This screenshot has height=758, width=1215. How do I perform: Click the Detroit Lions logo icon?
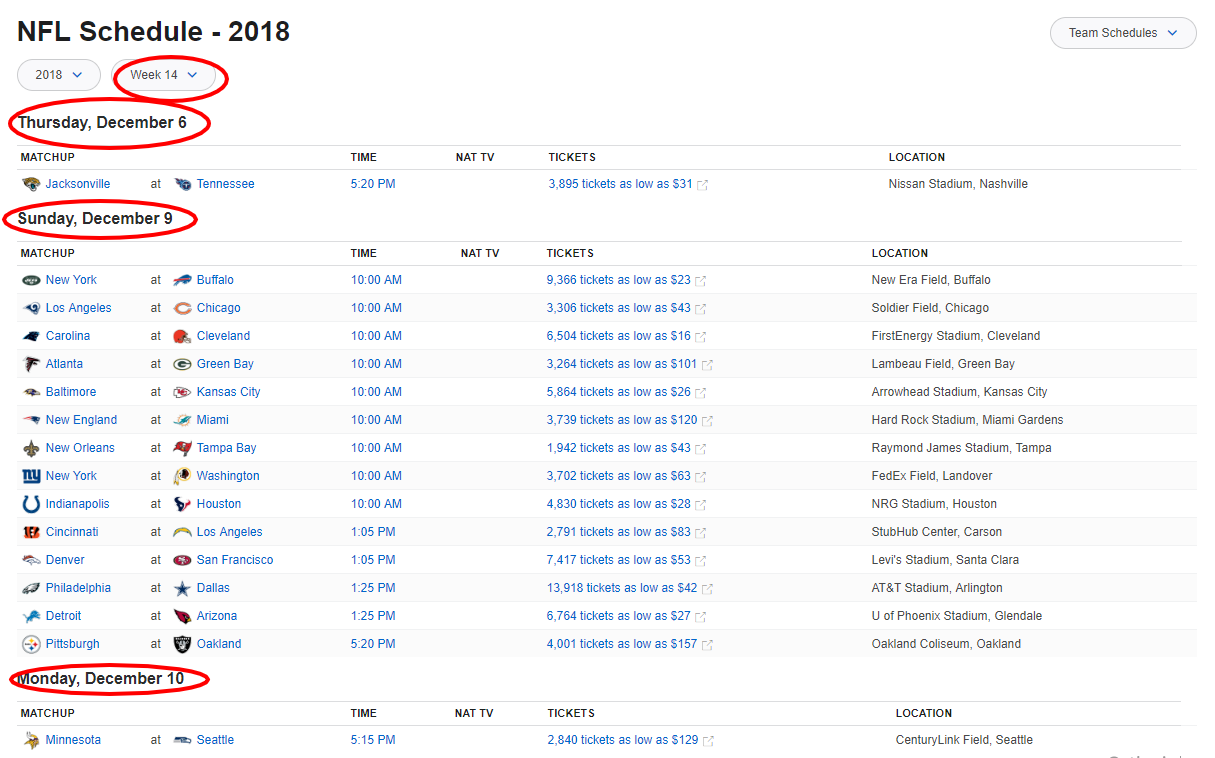pos(31,616)
